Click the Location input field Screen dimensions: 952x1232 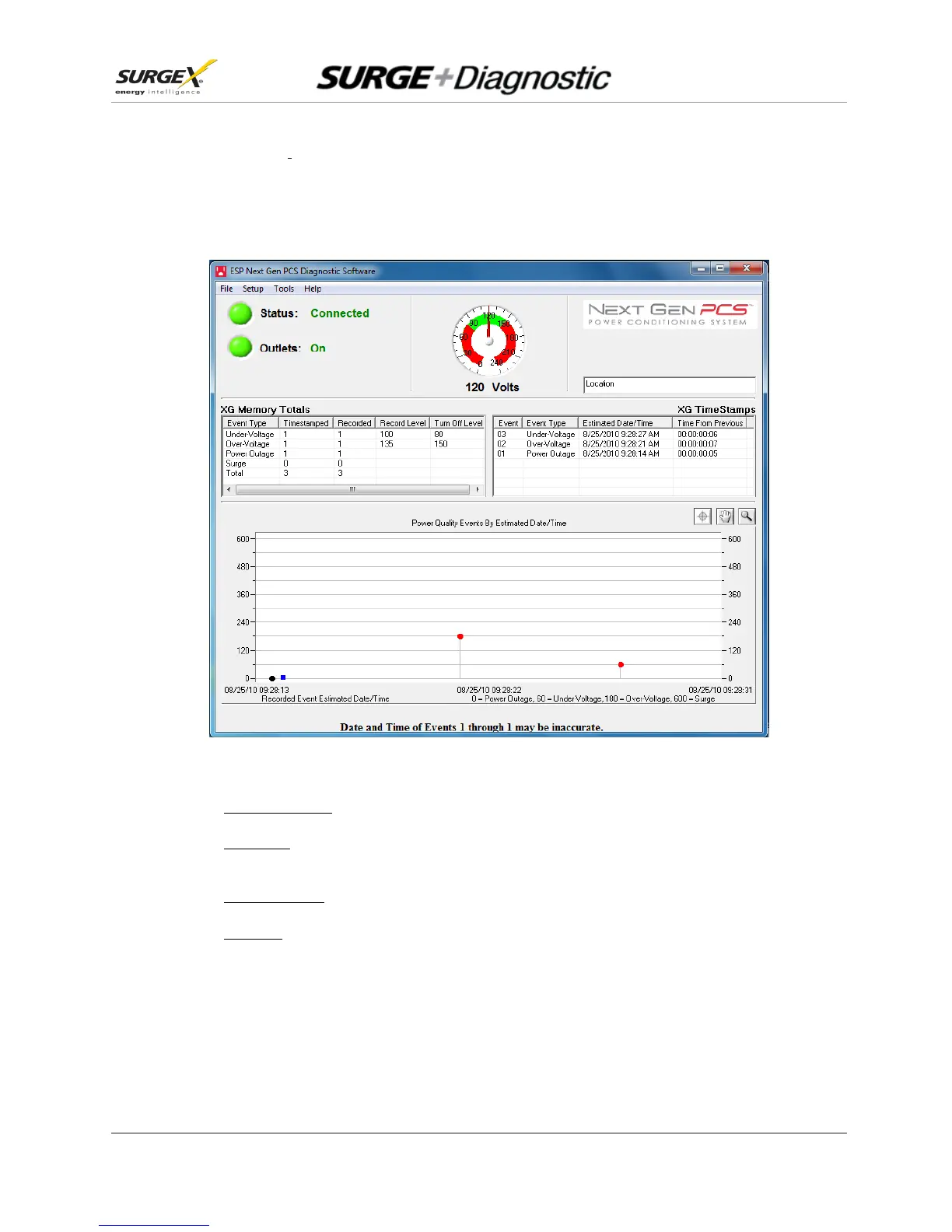tap(670, 385)
